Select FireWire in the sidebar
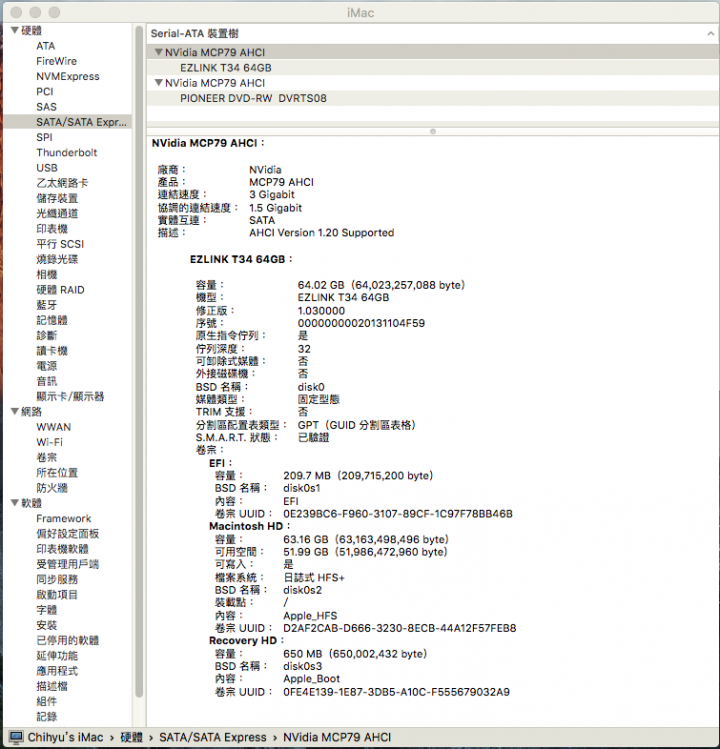The height and width of the screenshot is (749, 720). [x=56, y=61]
